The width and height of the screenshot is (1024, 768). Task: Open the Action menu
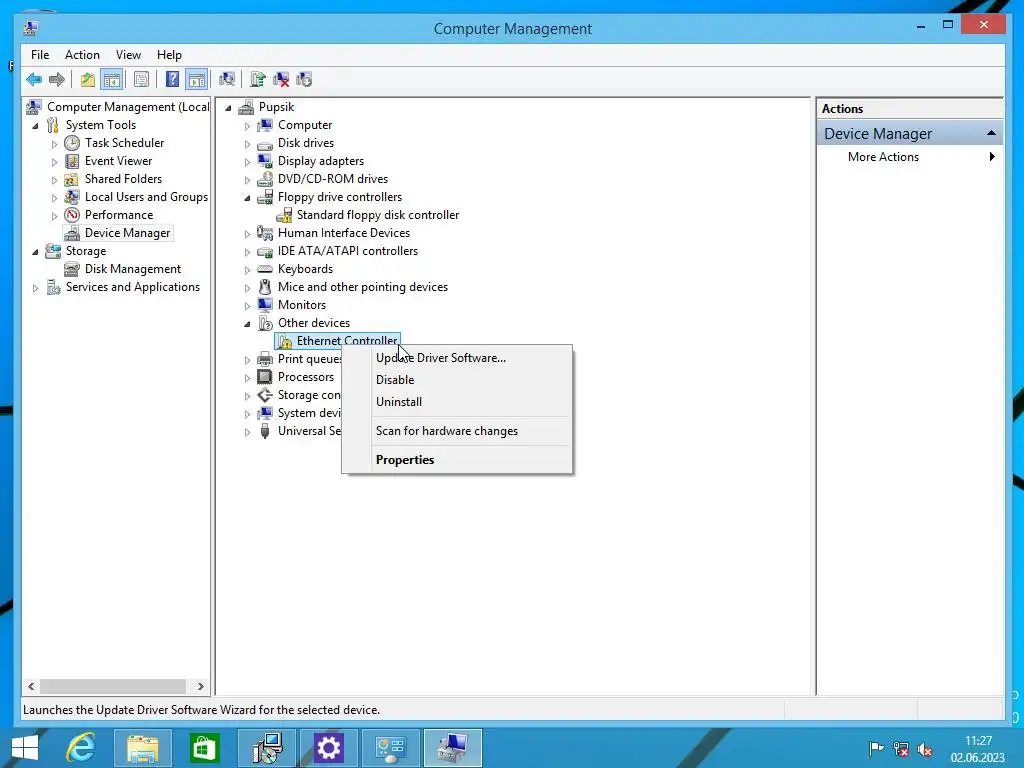[82, 55]
